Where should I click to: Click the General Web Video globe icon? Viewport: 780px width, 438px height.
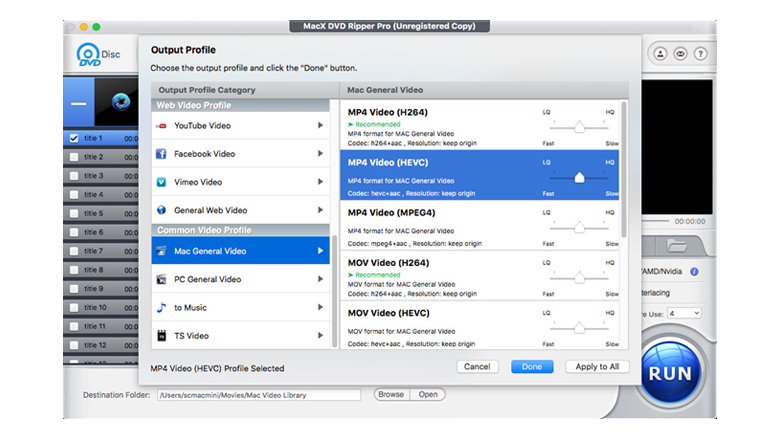(161, 210)
